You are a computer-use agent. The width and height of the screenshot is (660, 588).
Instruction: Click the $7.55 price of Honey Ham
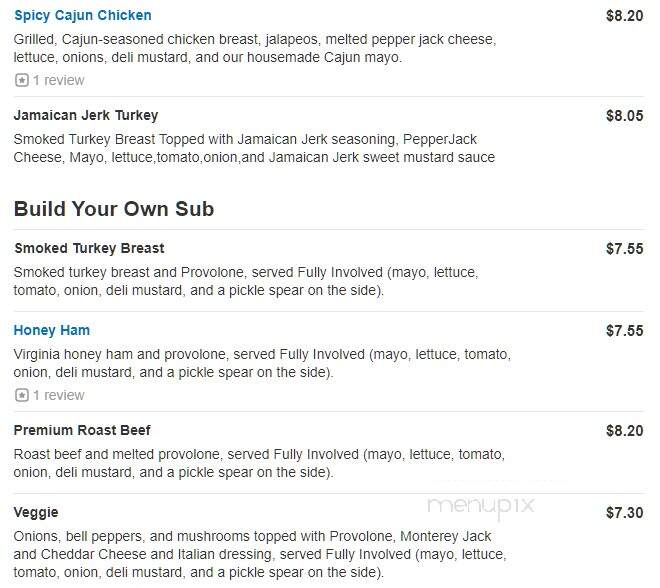(x=625, y=331)
